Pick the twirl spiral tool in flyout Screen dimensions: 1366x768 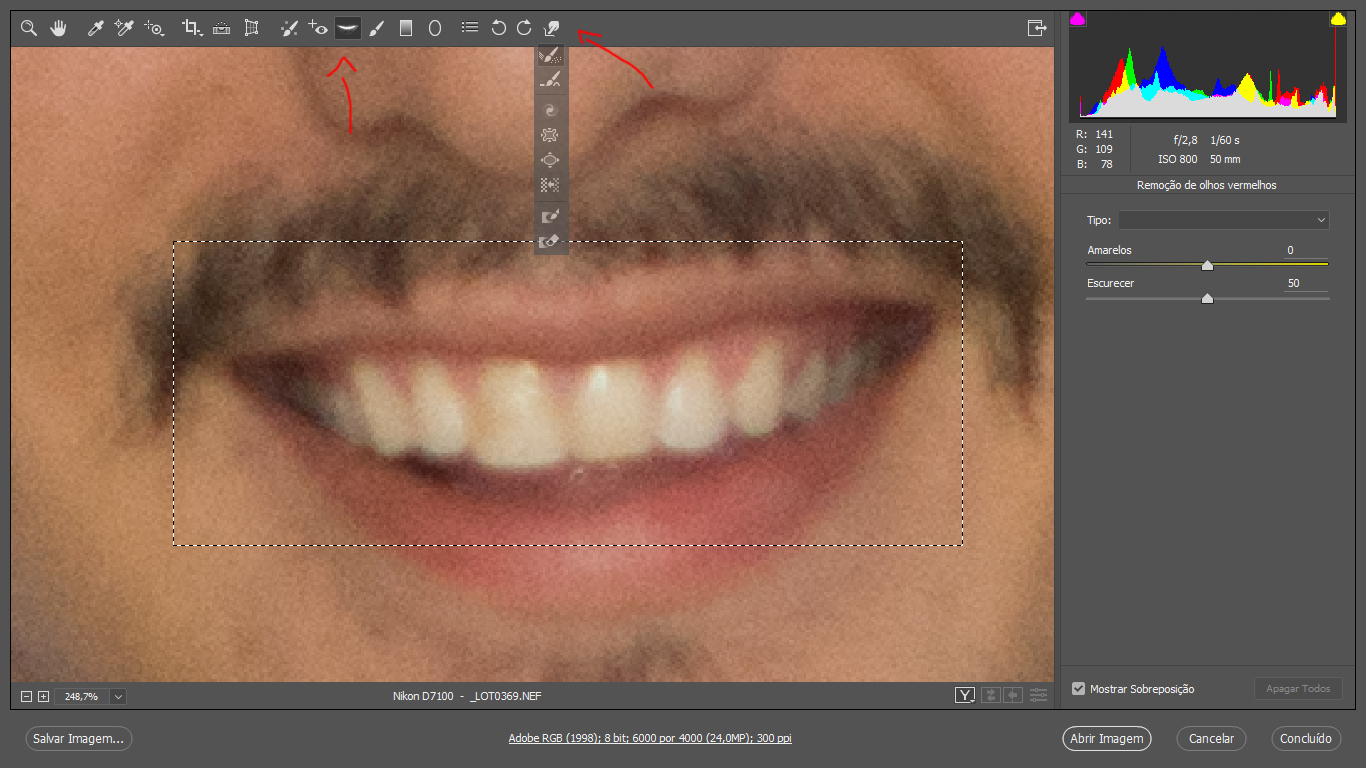pyautogui.click(x=551, y=110)
